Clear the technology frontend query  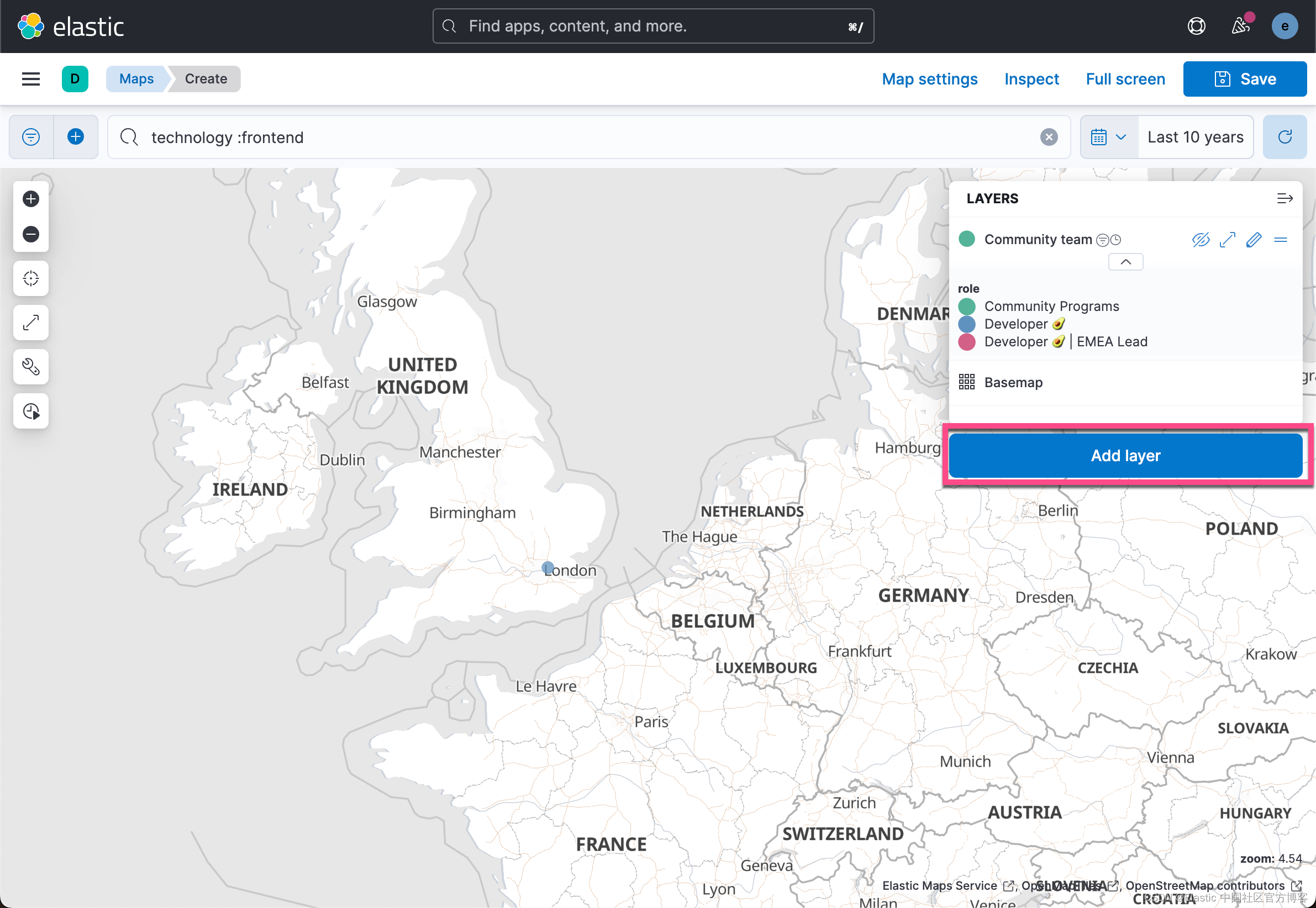[x=1049, y=136]
